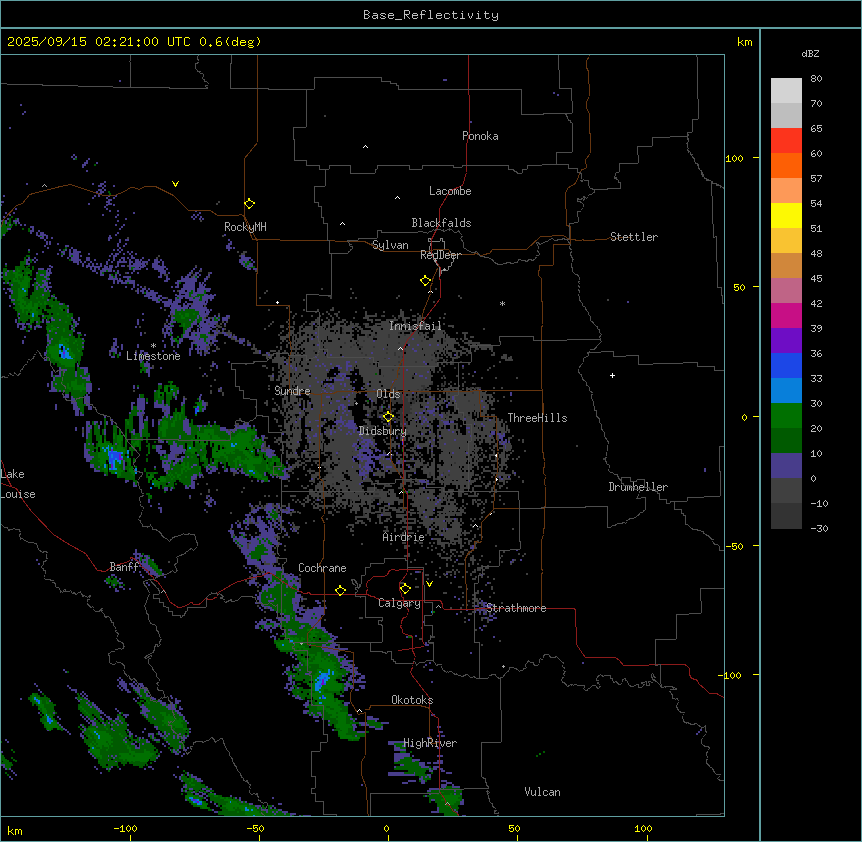
Task: Click the Innisfail city label
Action: click(415, 326)
